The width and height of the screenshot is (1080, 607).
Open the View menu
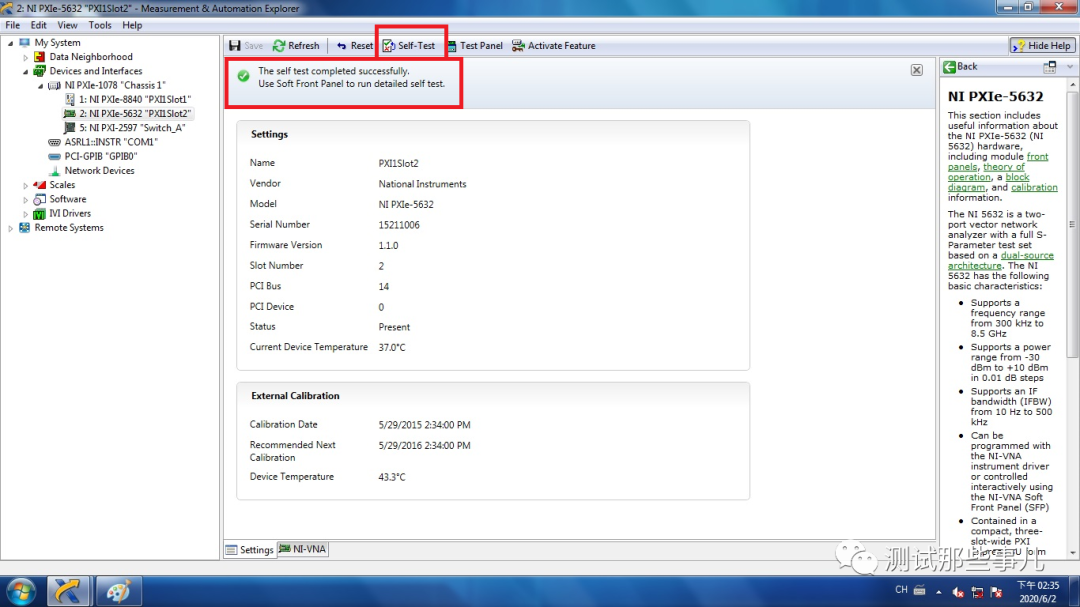[x=67, y=25]
